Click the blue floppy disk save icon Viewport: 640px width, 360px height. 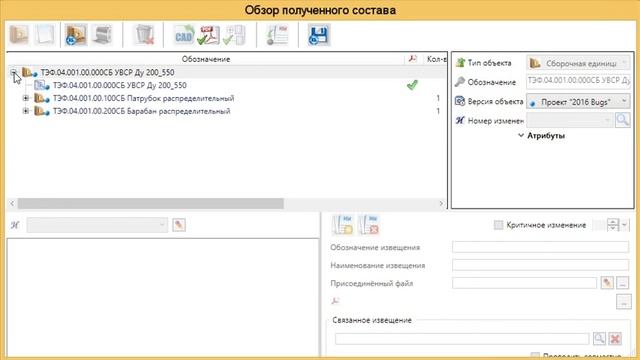click(x=319, y=35)
